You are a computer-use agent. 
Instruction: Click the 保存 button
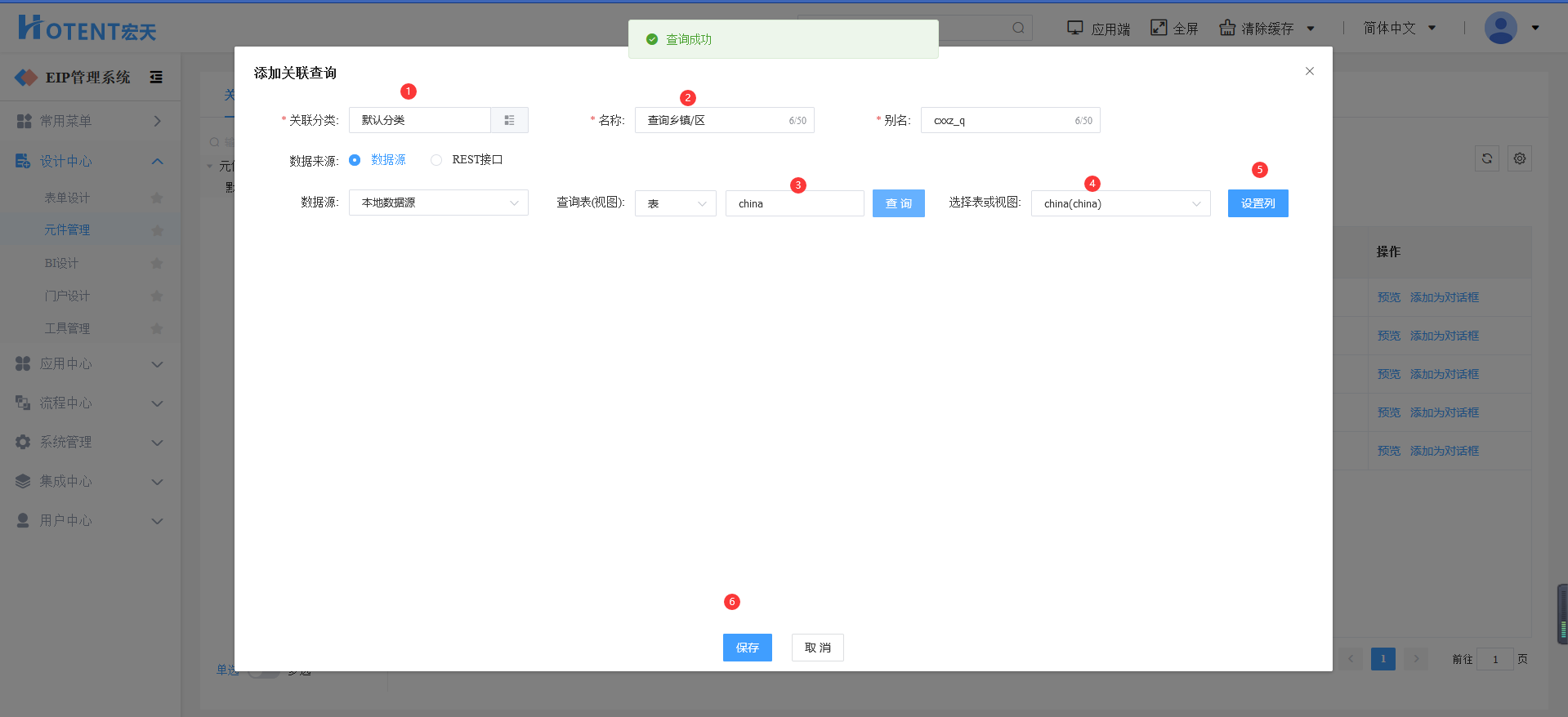(747, 648)
